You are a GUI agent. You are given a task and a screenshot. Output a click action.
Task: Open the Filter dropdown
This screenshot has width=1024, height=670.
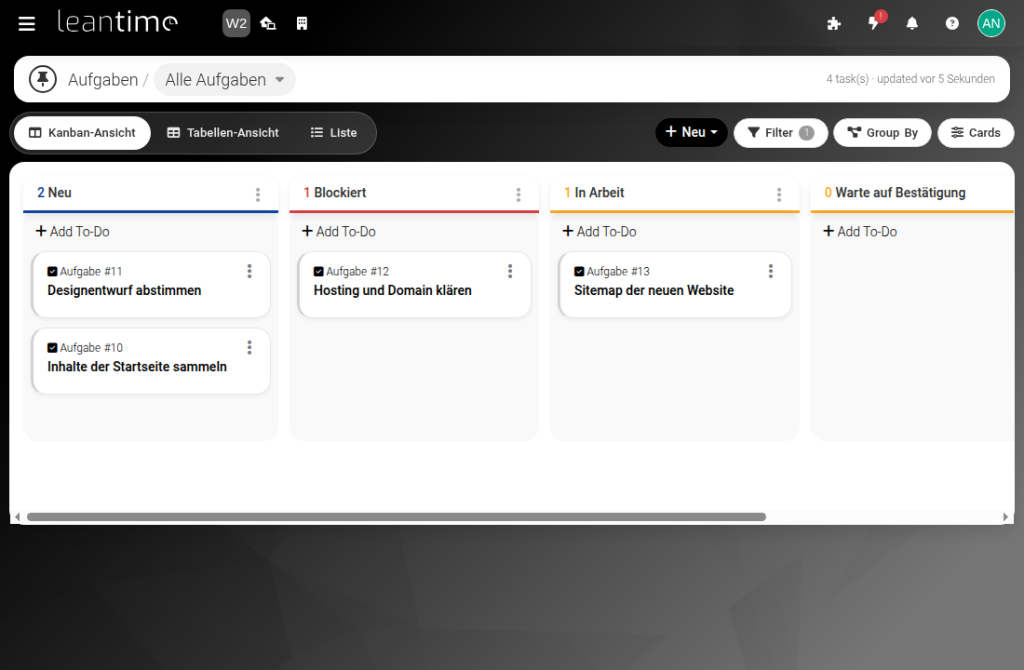780,133
